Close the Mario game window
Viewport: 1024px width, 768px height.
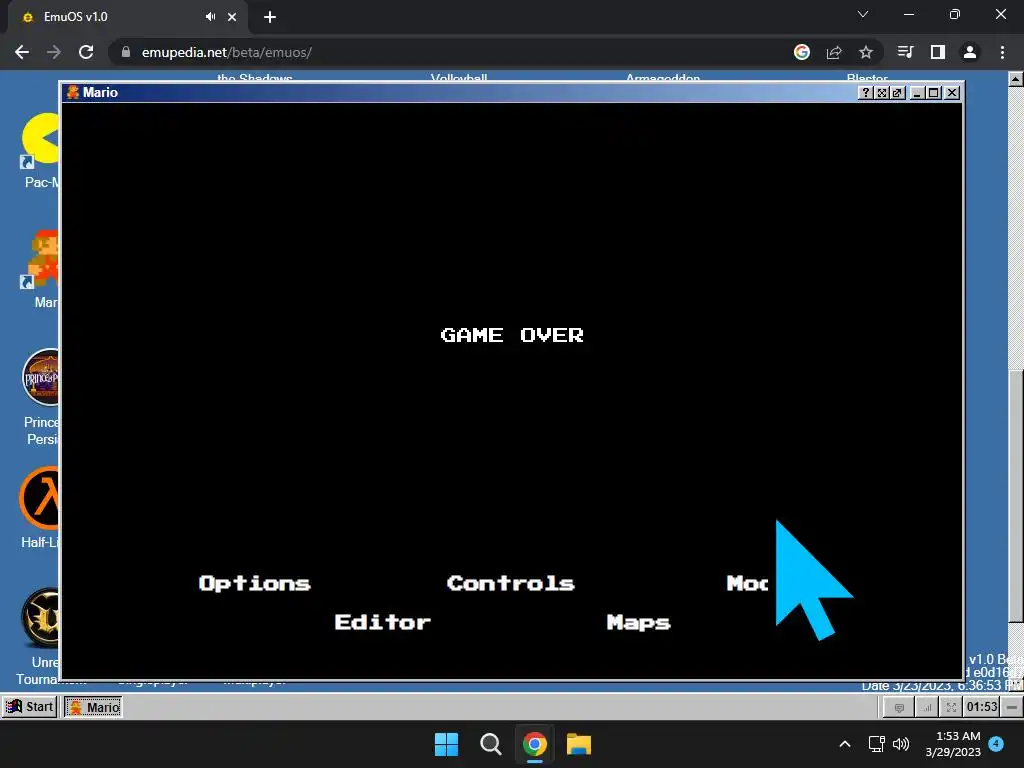pyautogui.click(x=952, y=93)
